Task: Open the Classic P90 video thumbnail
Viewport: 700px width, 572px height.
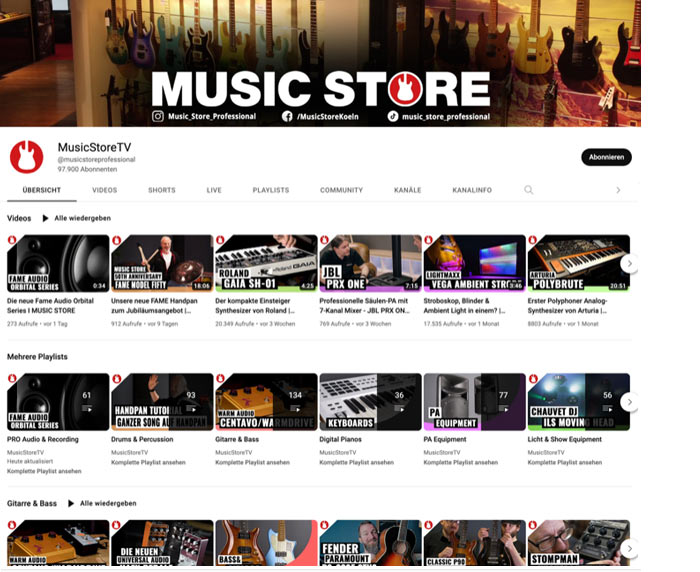Action: point(475,543)
